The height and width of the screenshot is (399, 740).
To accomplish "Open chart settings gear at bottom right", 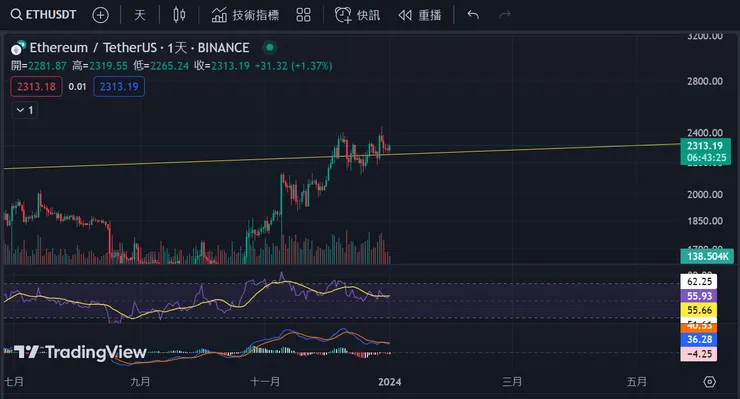I will tap(709, 382).
